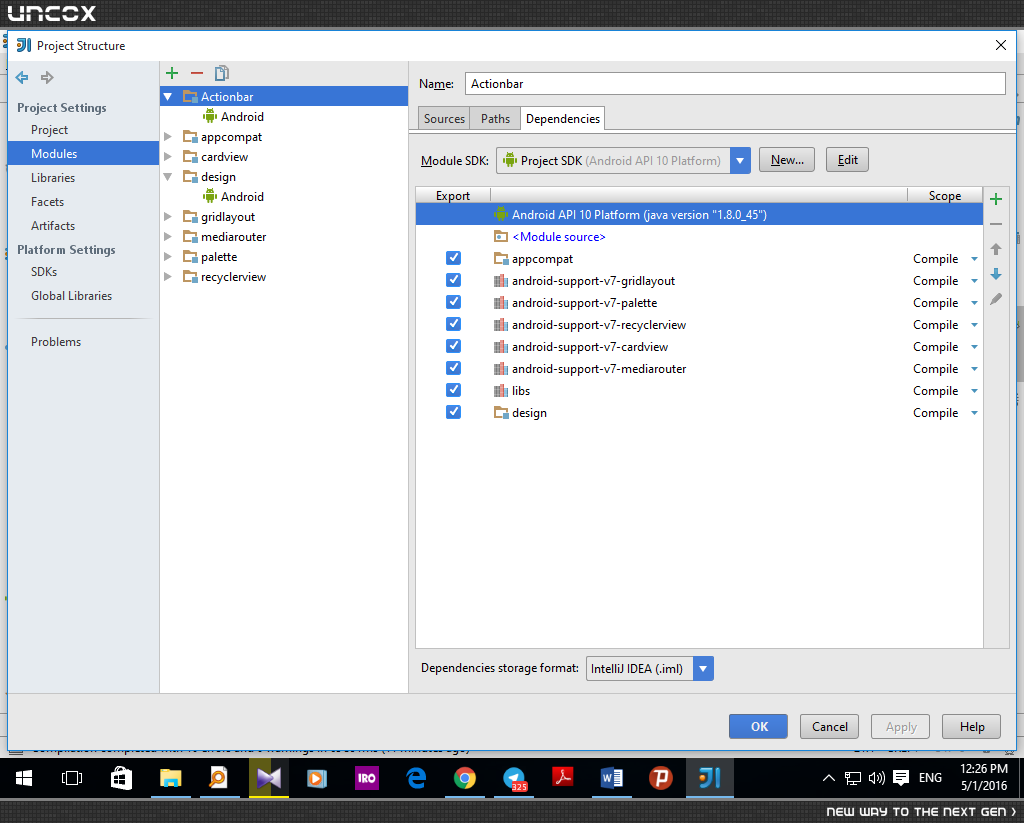This screenshot has height=823, width=1024.
Task: Uncheck export for android-support-v7-recyclerview
Action: pos(453,325)
